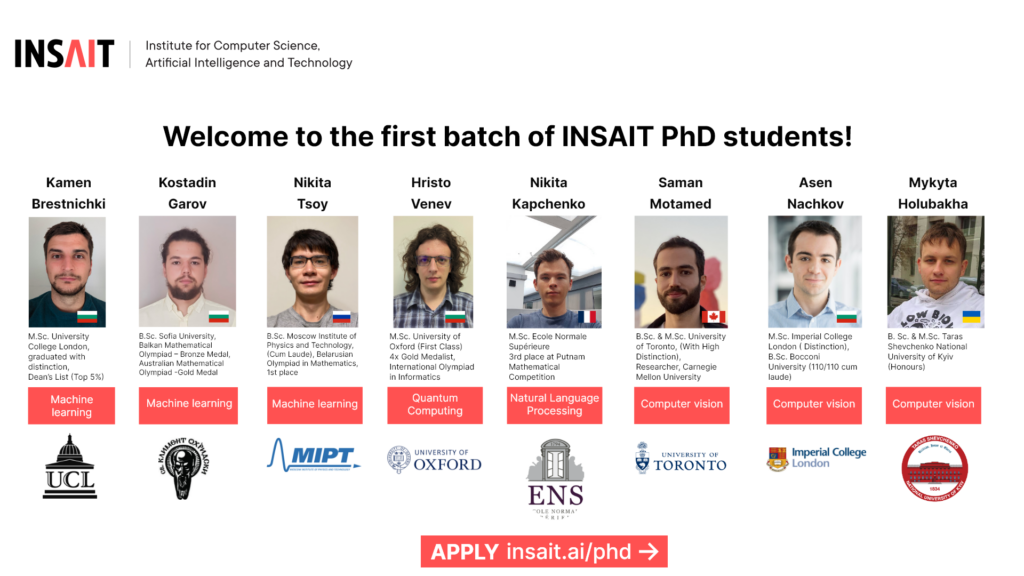Screen dimensions: 1024x576
Task: Click the arrow in the APPLY banner
Action: click(x=648, y=552)
